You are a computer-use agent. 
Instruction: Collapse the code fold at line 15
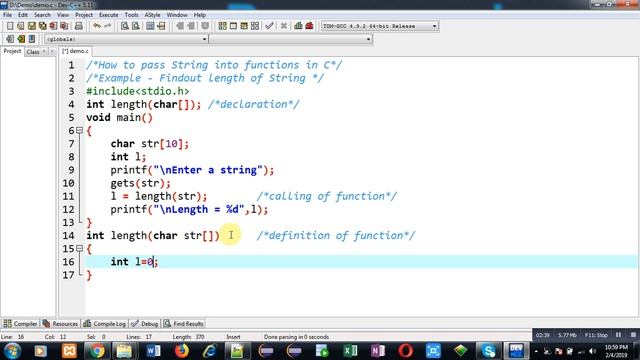coord(79,248)
